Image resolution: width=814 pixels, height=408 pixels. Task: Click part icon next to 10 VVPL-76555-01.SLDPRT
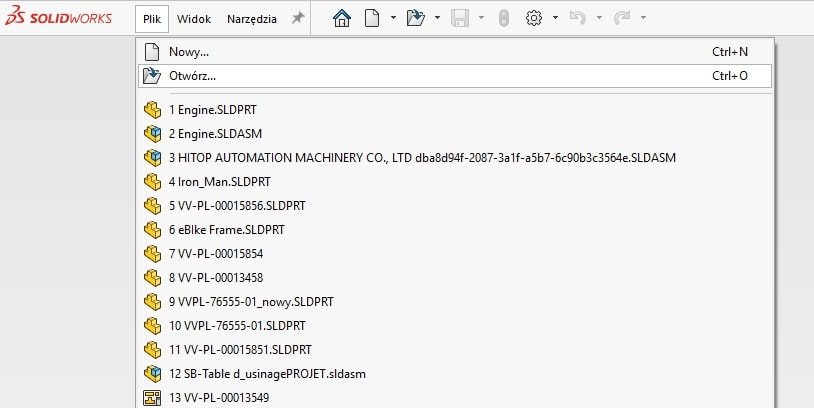pos(152,325)
